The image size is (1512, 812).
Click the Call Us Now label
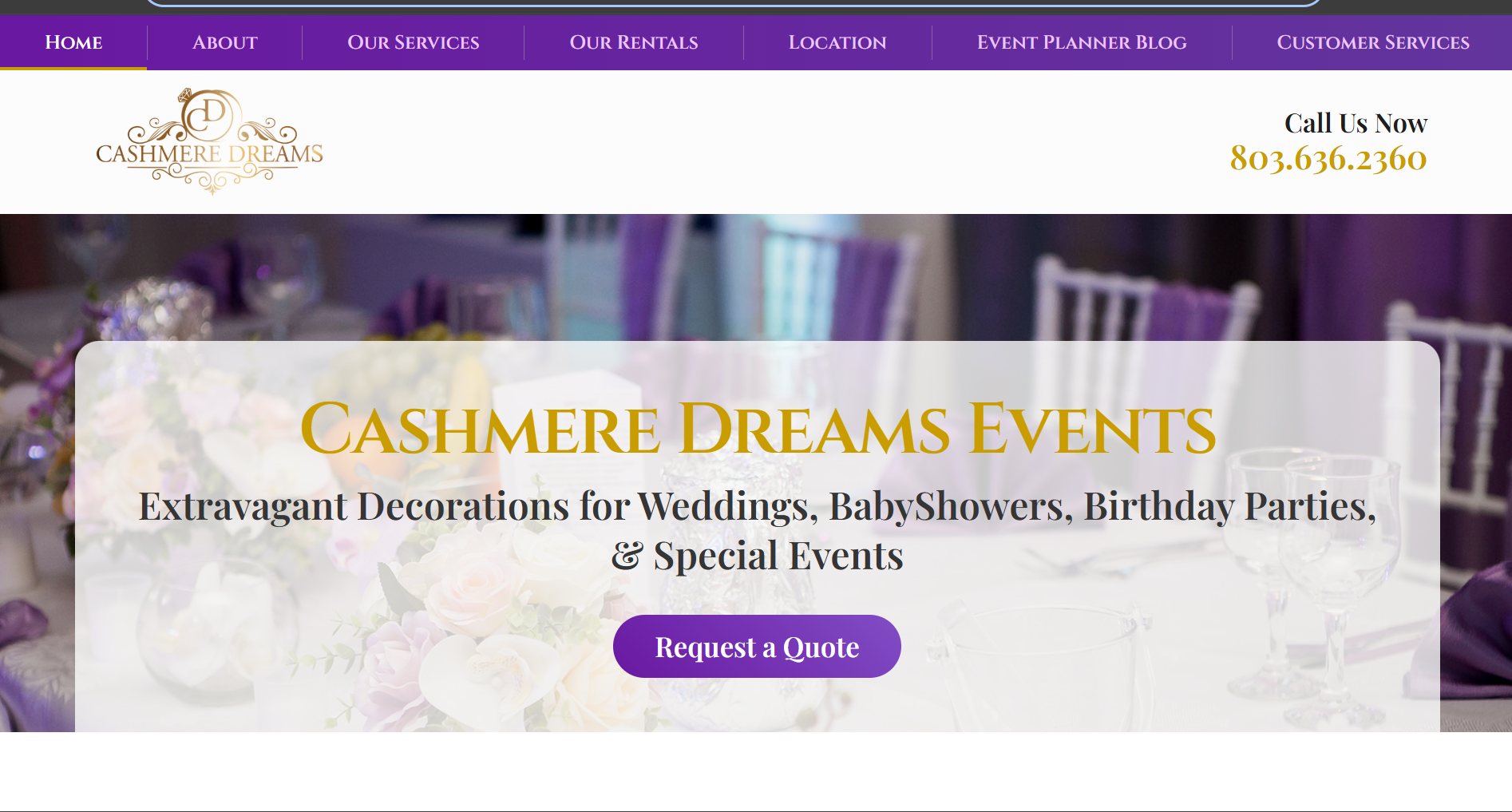tap(1356, 124)
